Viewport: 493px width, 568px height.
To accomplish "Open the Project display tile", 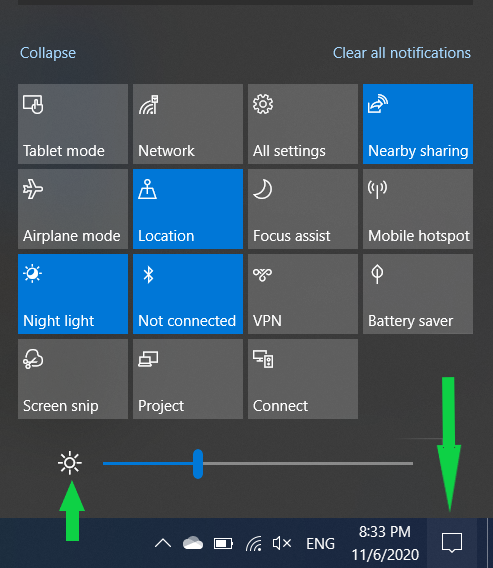I will coord(188,379).
